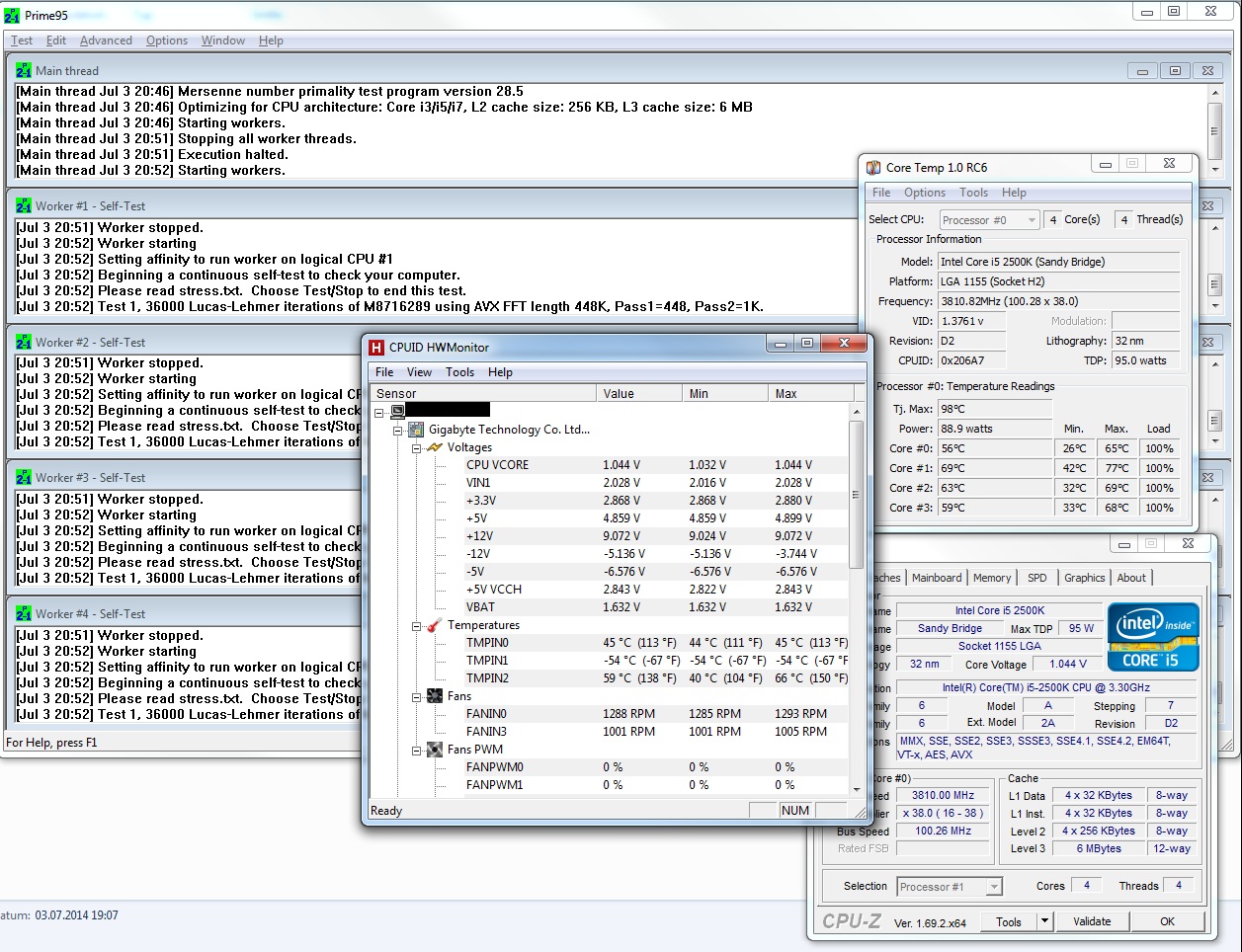
Task: Click the Prime95 title bar icon
Action: pos(12,16)
